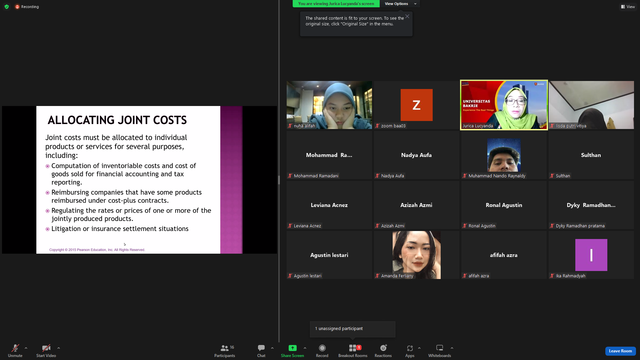Click the muted mic icon on Azizah Azmi's tile
640x360 pixels.
378,226
